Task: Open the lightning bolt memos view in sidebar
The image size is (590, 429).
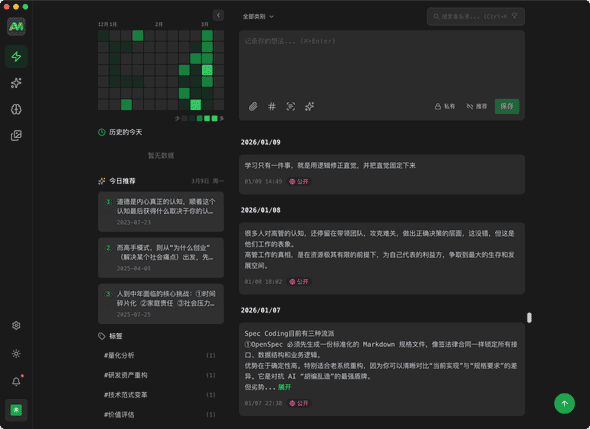Action: coord(16,56)
